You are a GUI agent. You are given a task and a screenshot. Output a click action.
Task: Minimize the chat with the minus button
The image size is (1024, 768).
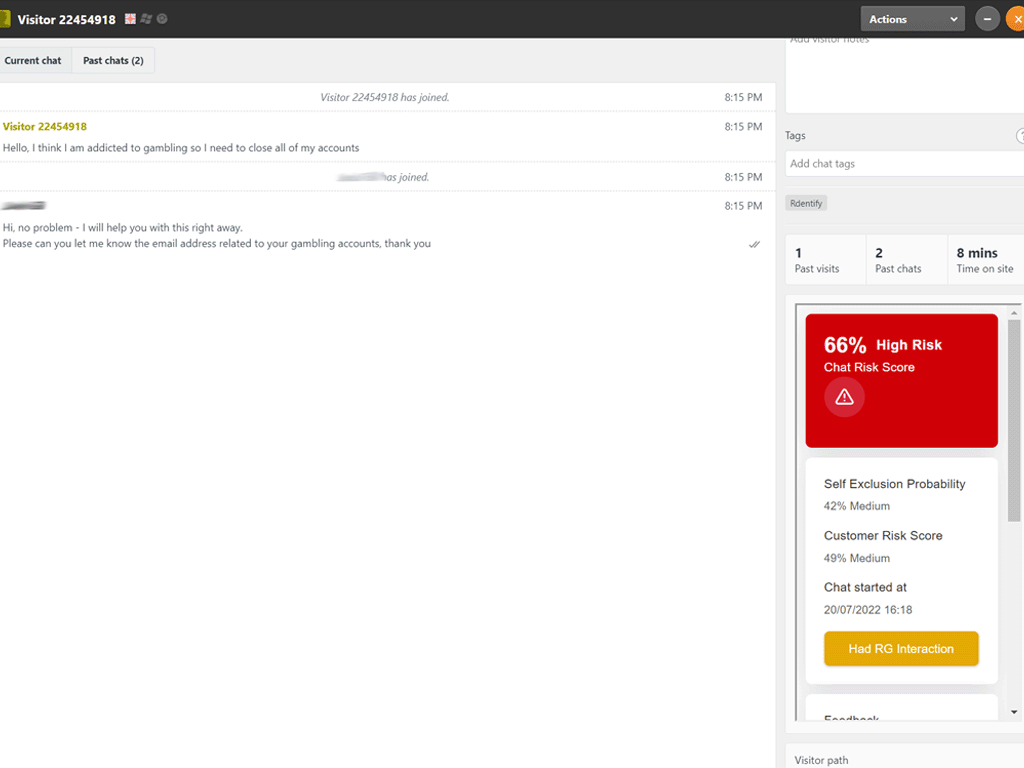click(987, 19)
